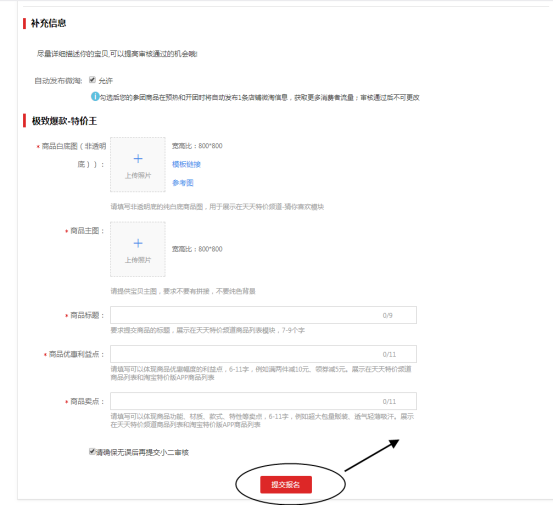
Task: Click the 商品标题 field label
Action: tap(85, 315)
